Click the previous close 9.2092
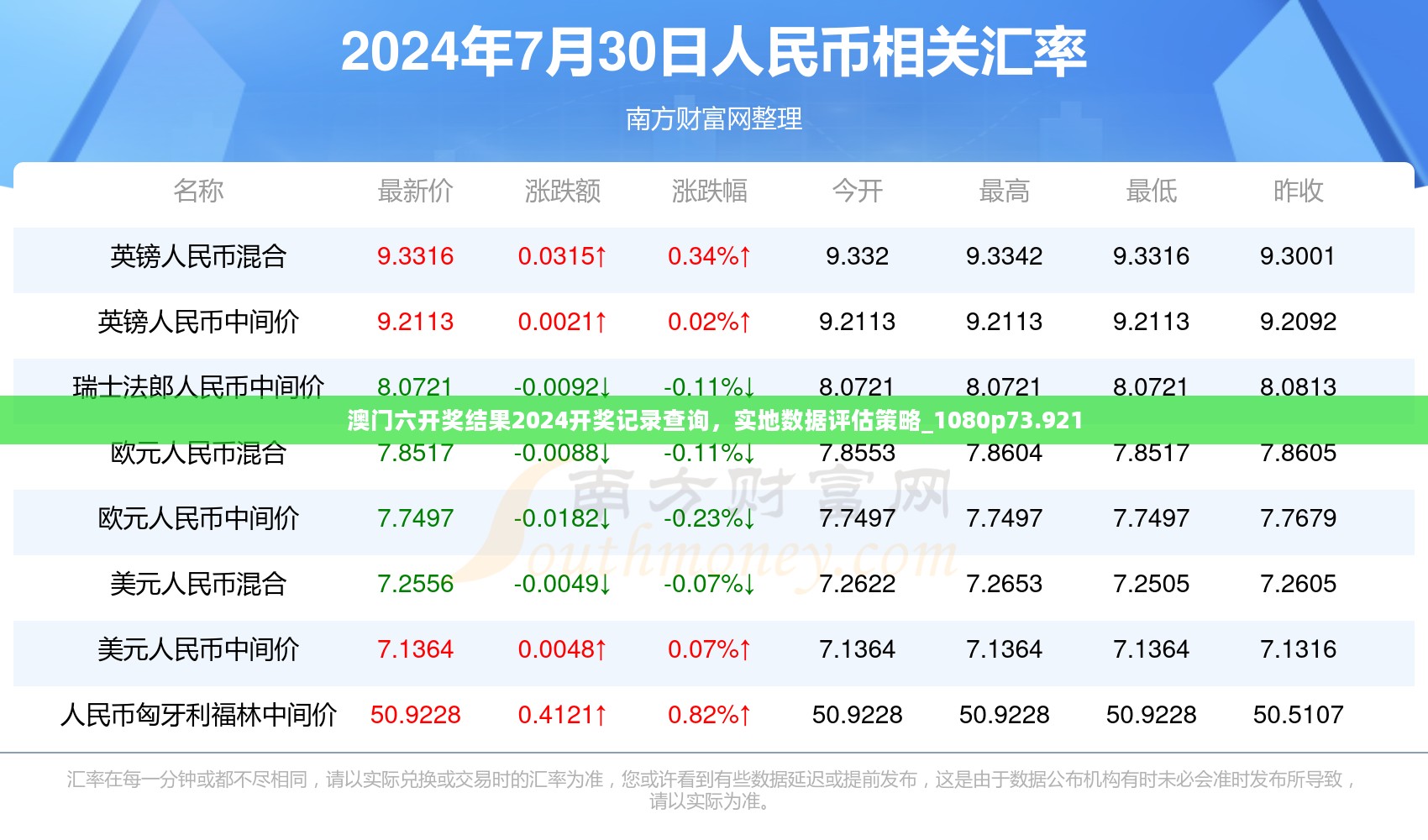This screenshot has width=1428, height=840. tap(1298, 322)
